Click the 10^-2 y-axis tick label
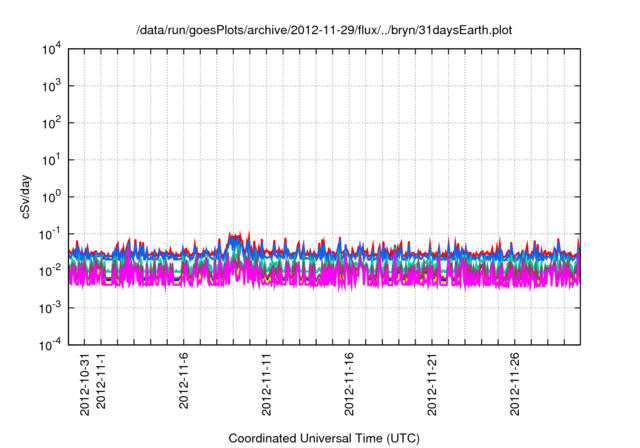The height and width of the screenshot is (448, 640). click(49, 270)
